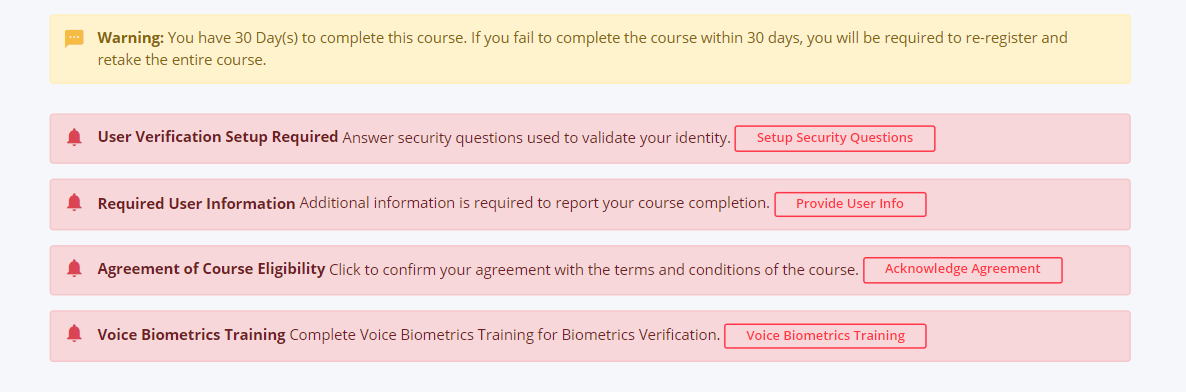The height and width of the screenshot is (392, 1186).
Task: Select the Provide User Info button
Action: click(850, 204)
